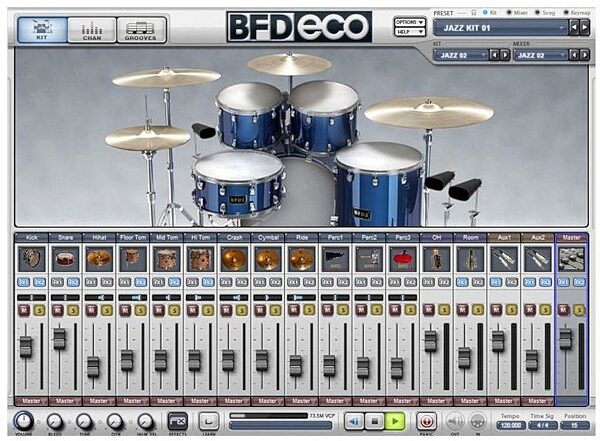Open the Mixer Jazz 02 dropdown
600x441 pixels.
tap(541, 55)
